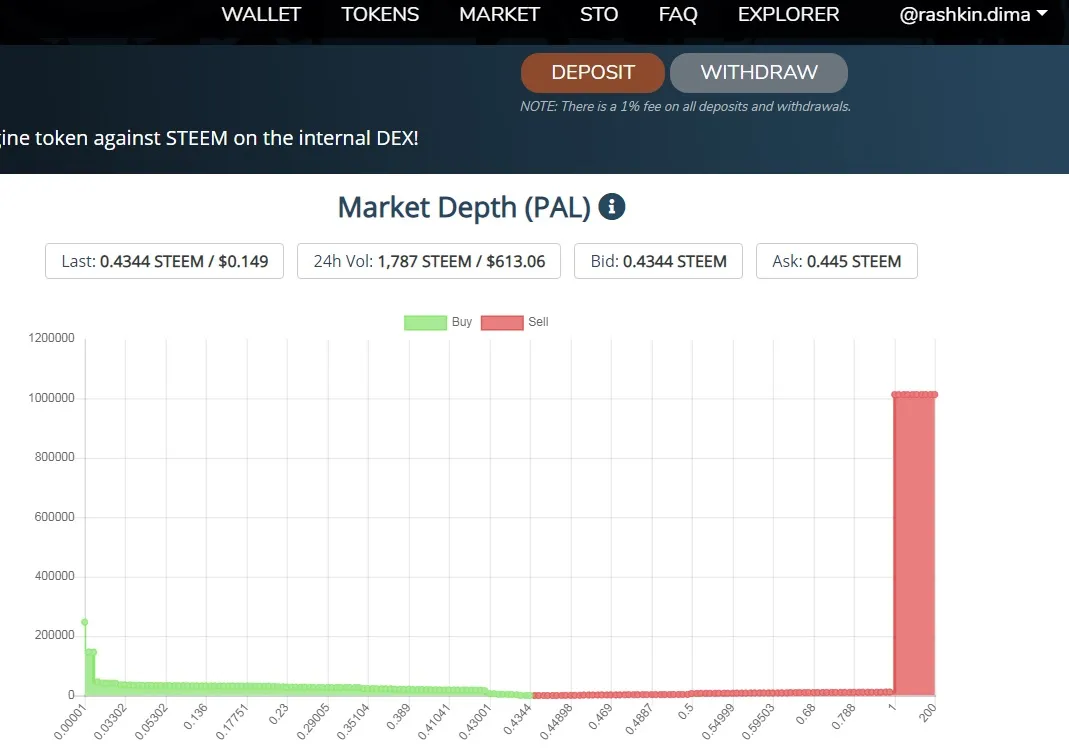Click the green buy point near 250000
Image resolution: width=1069 pixels, height=755 pixels.
[85, 622]
